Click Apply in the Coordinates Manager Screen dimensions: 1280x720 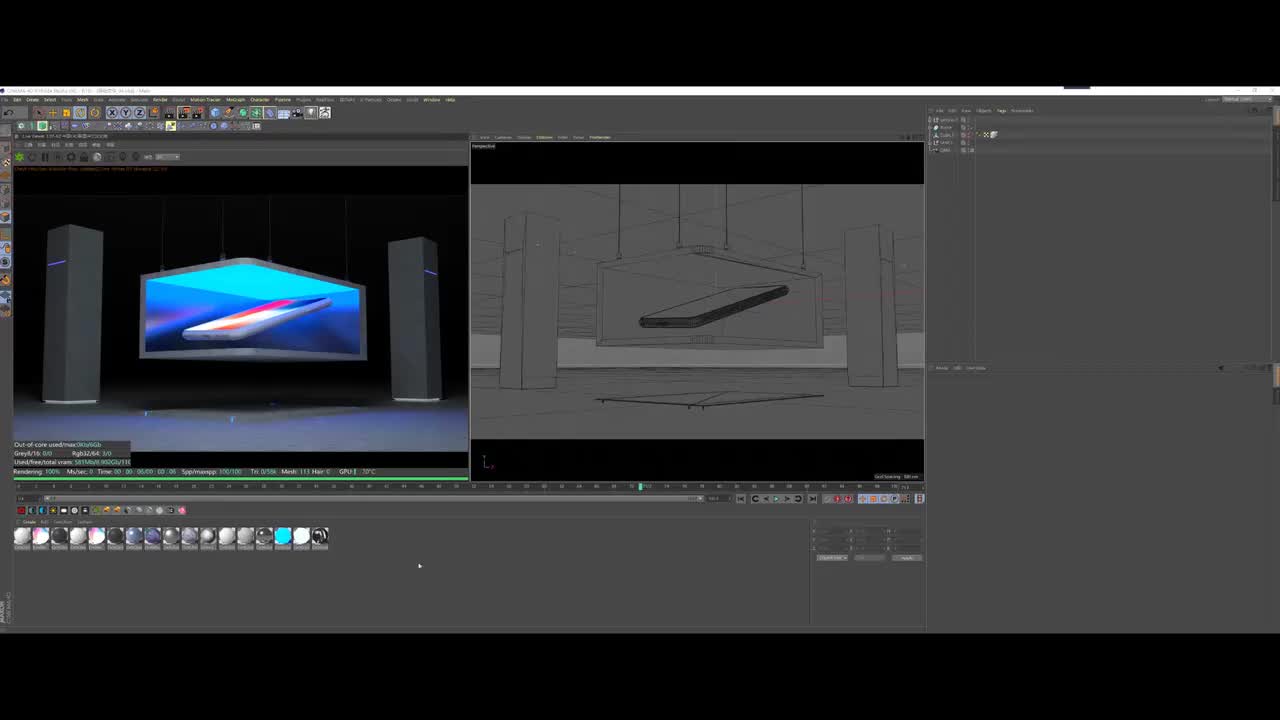(x=906, y=557)
